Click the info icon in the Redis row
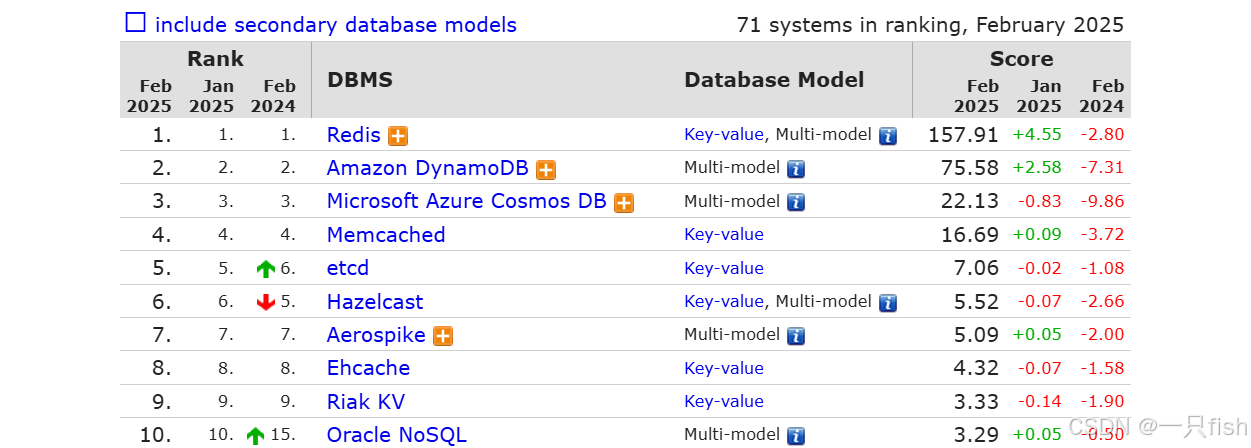The image size is (1251, 448). click(x=888, y=136)
